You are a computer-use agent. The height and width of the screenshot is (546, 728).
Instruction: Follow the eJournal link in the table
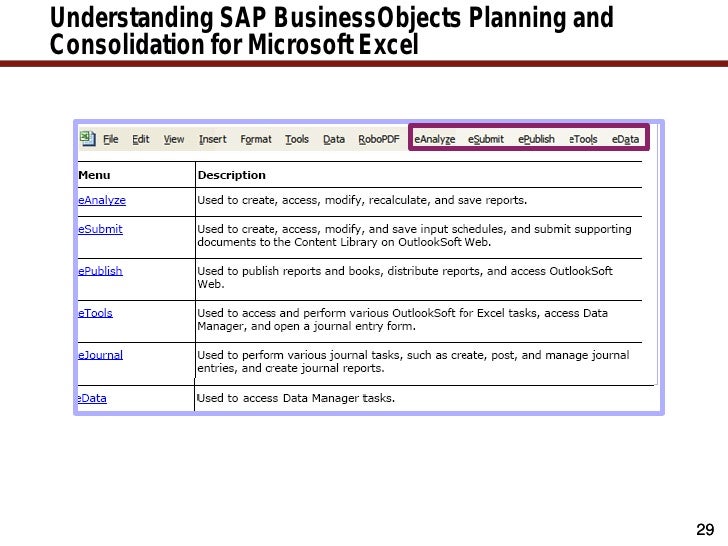click(100, 355)
